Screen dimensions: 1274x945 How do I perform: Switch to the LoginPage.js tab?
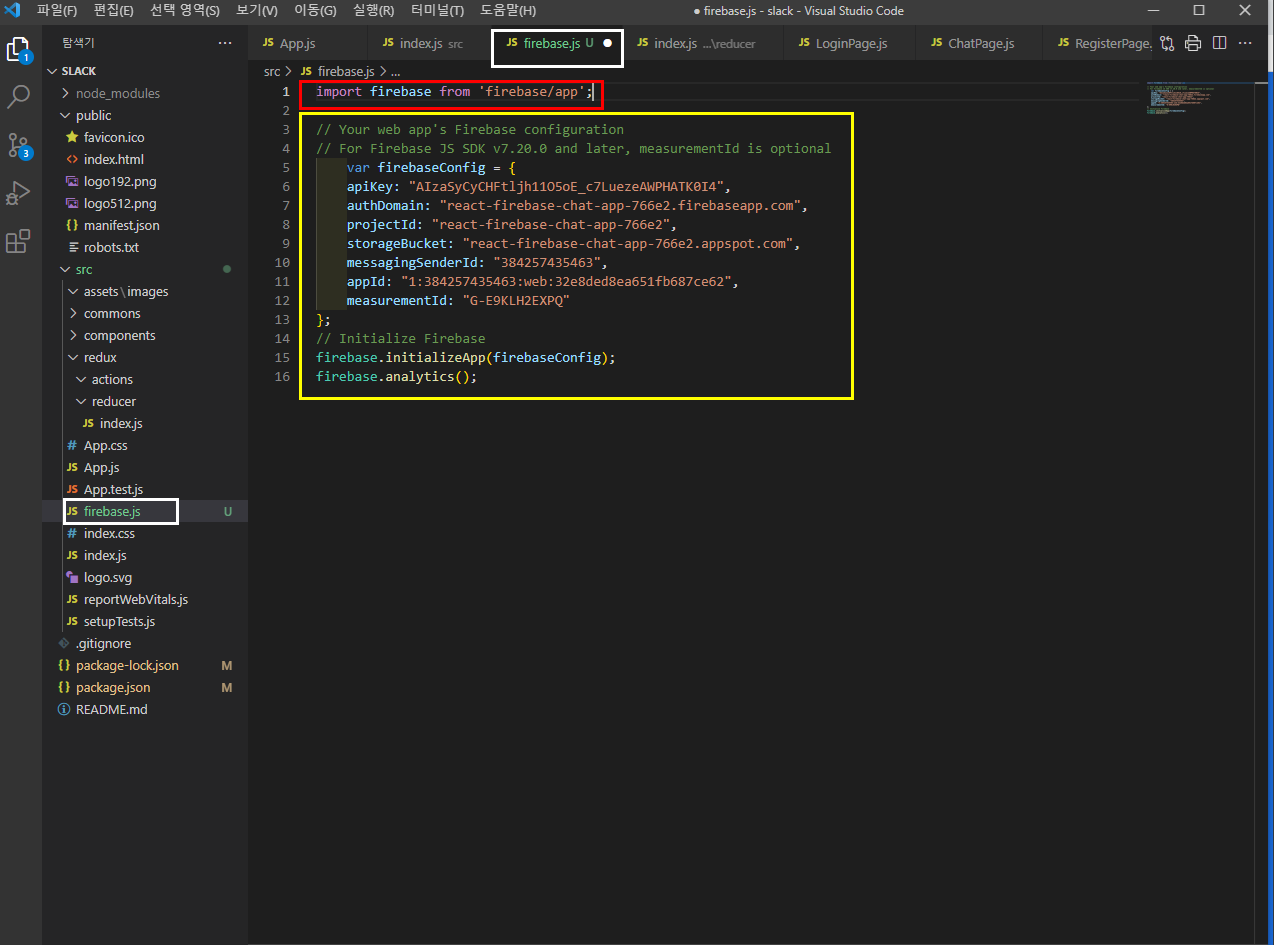pyautogui.click(x=851, y=43)
